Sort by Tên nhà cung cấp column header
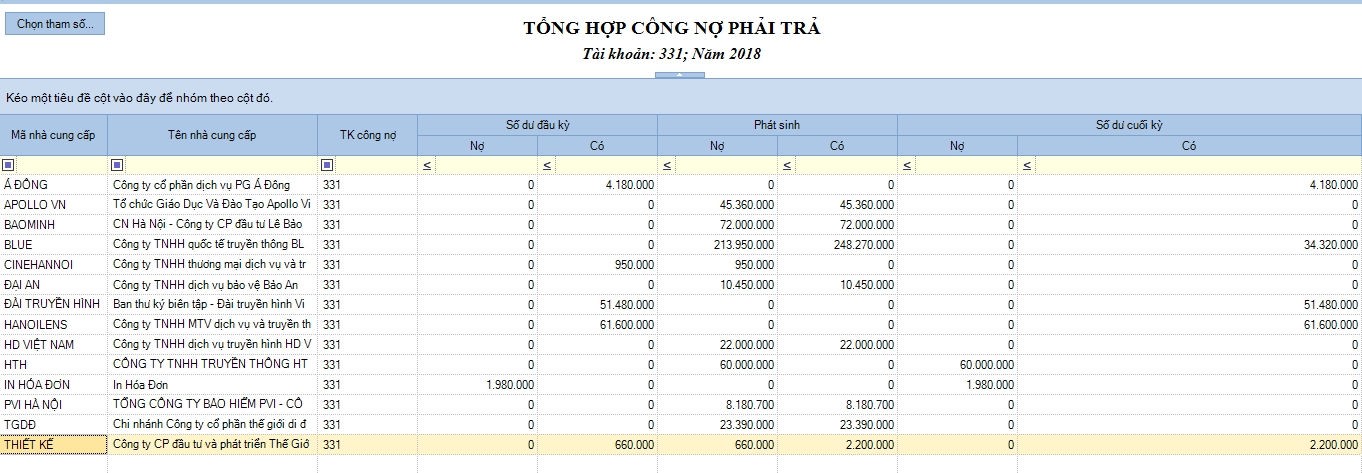The height and width of the screenshot is (473, 1362). tap(212, 135)
